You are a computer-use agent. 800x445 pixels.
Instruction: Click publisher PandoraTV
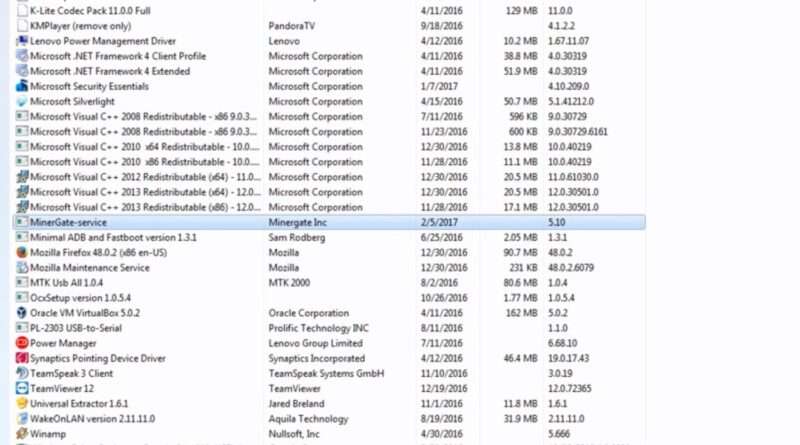[292, 26]
